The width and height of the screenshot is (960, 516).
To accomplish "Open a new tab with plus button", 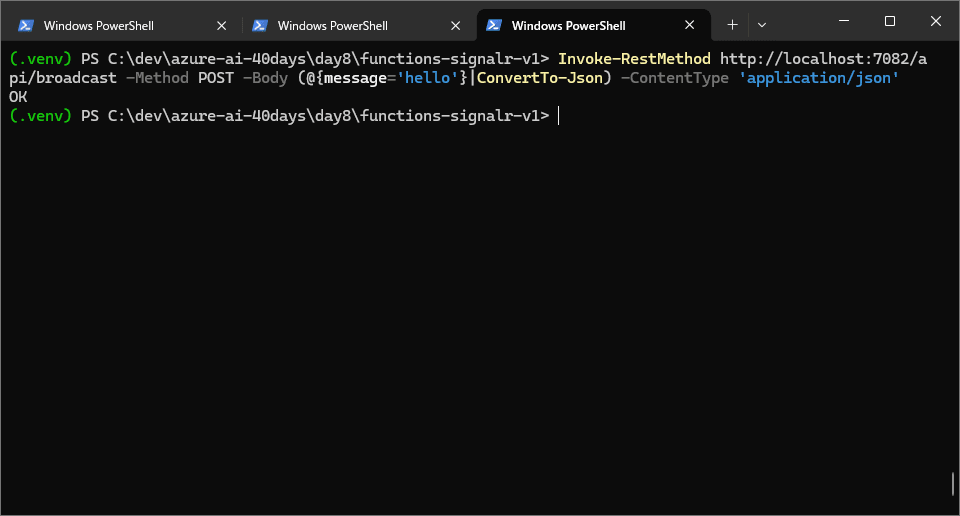I will pyautogui.click(x=732, y=25).
